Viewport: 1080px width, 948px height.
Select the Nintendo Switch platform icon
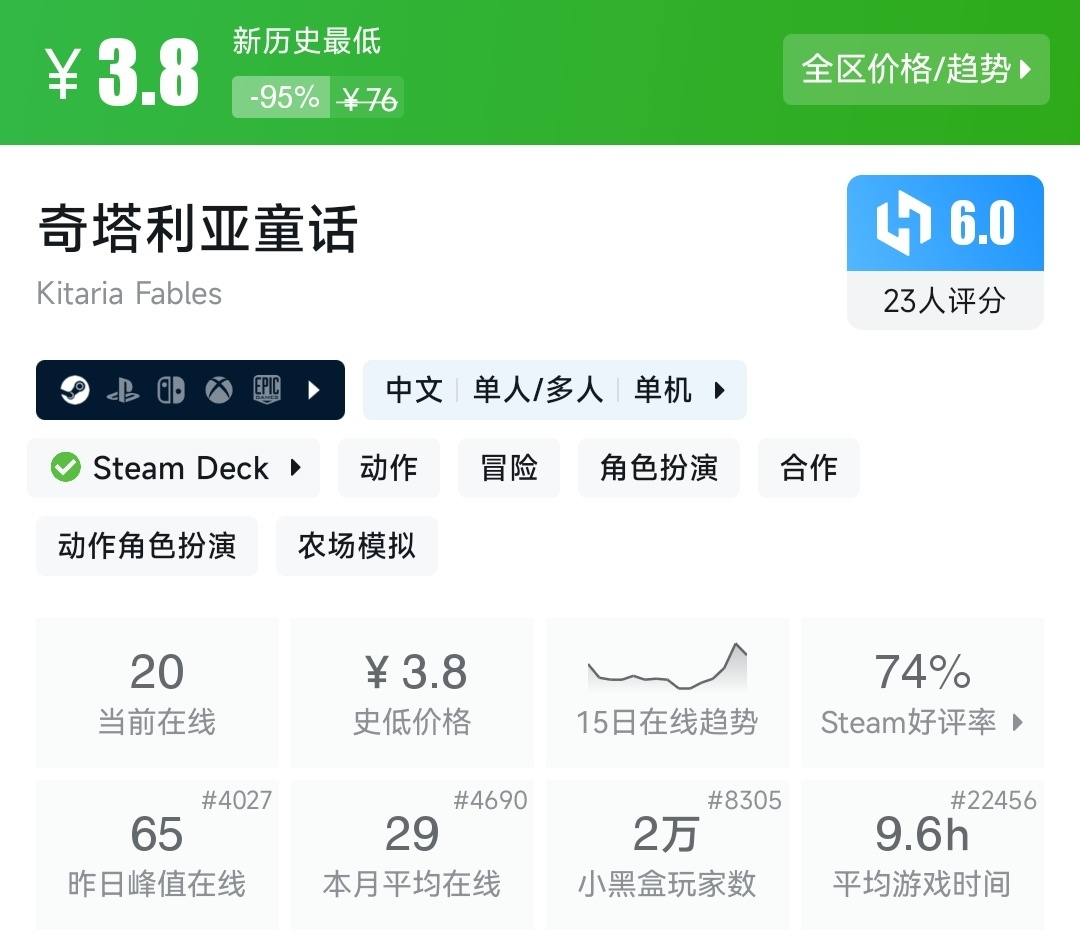170,390
